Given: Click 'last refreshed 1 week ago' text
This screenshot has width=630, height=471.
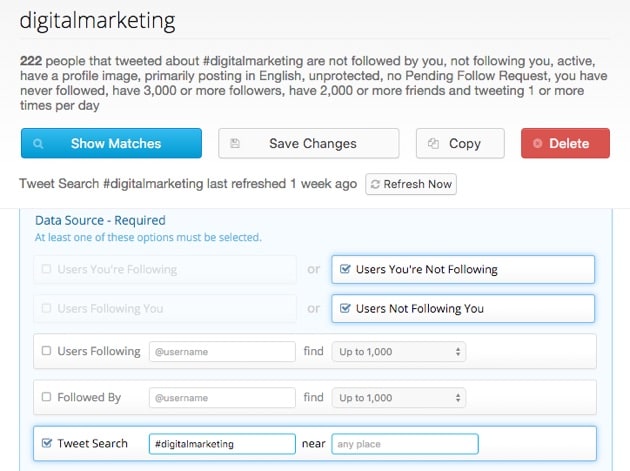Looking at the screenshot, I should point(282,184).
